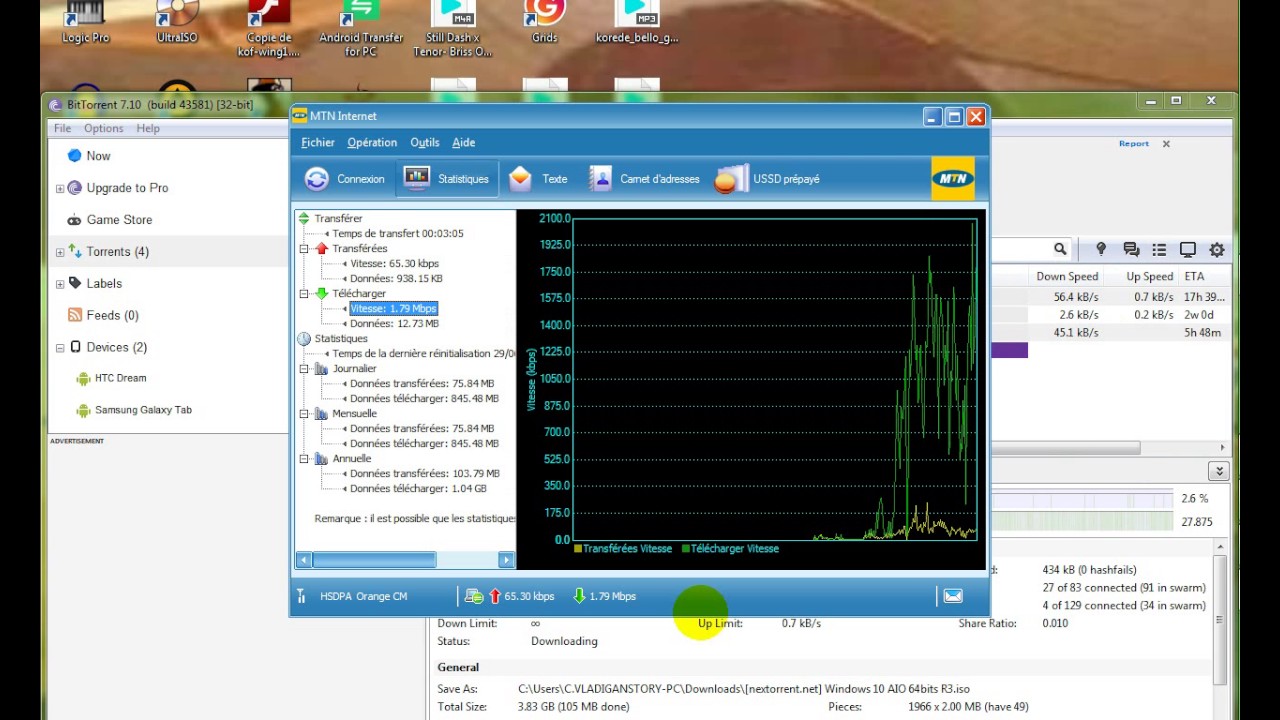Open Grids desktop shortcut
Screen dimensions: 1280x720
tap(544, 22)
